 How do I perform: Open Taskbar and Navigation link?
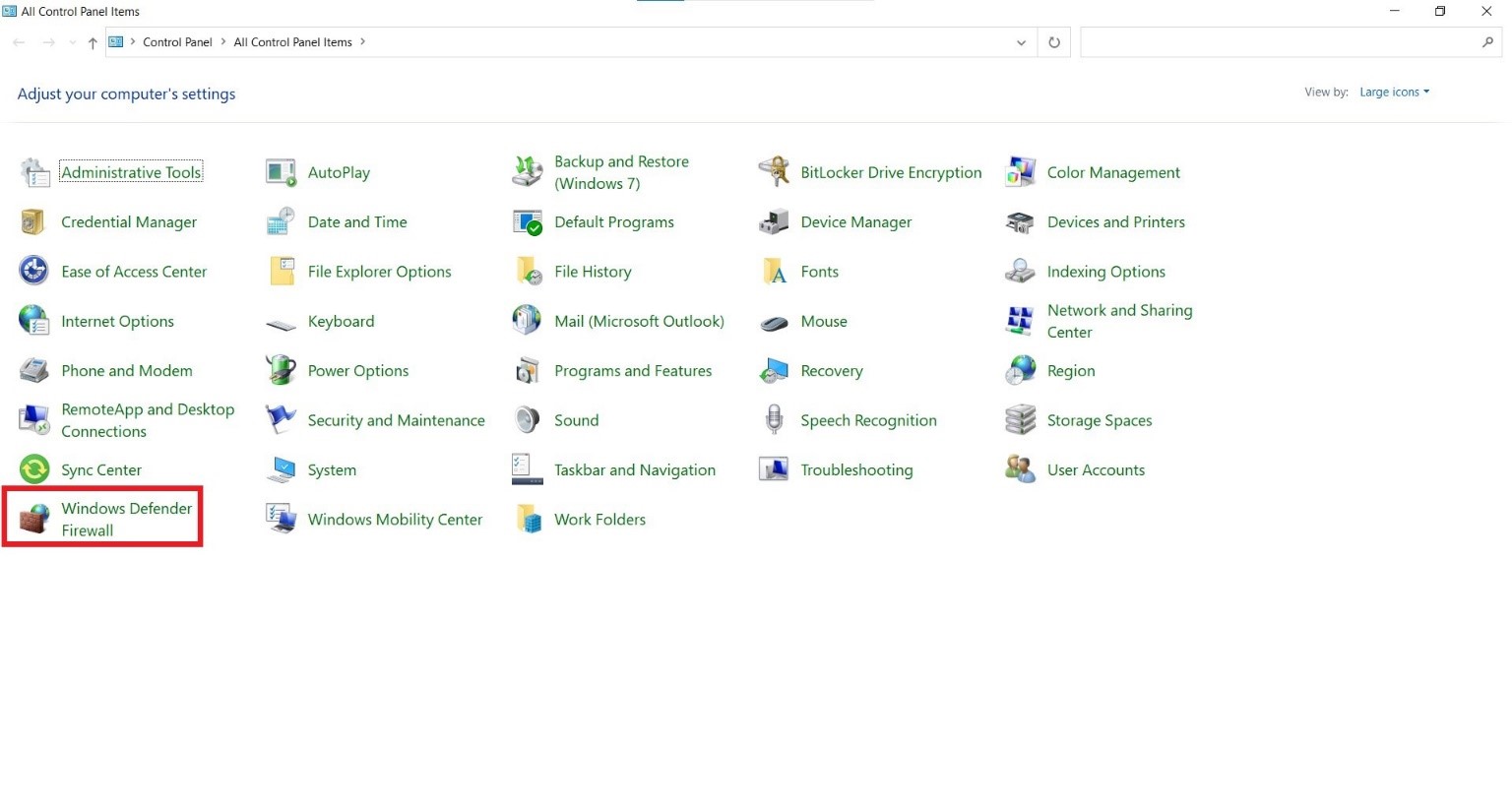tap(635, 470)
